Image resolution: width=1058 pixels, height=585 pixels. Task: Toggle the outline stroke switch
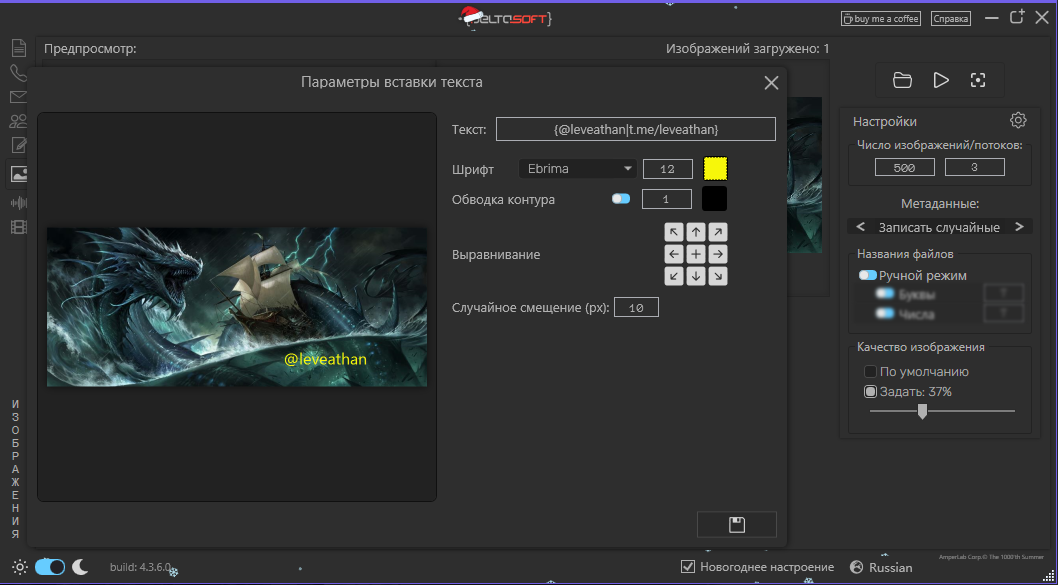[x=621, y=199]
